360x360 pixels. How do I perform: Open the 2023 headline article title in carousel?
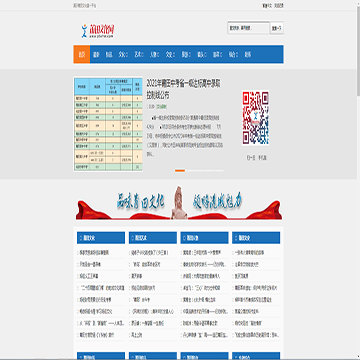point(183,89)
